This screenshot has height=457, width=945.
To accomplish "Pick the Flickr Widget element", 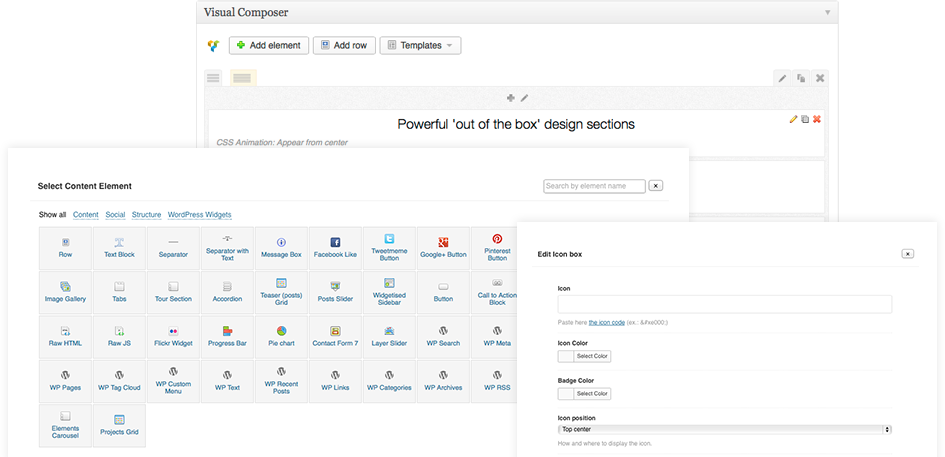I will (x=173, y=336).
